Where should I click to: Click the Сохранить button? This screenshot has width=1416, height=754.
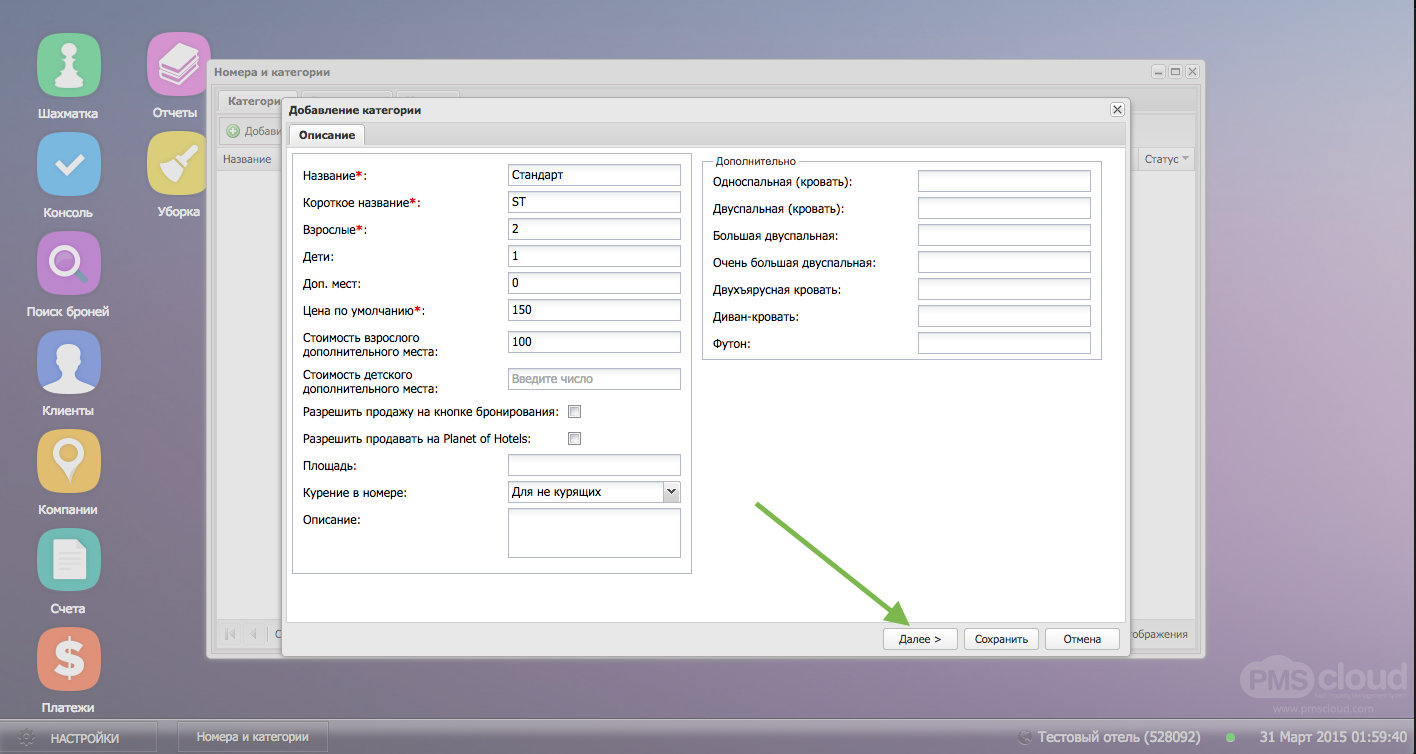tap(1001, 639)
